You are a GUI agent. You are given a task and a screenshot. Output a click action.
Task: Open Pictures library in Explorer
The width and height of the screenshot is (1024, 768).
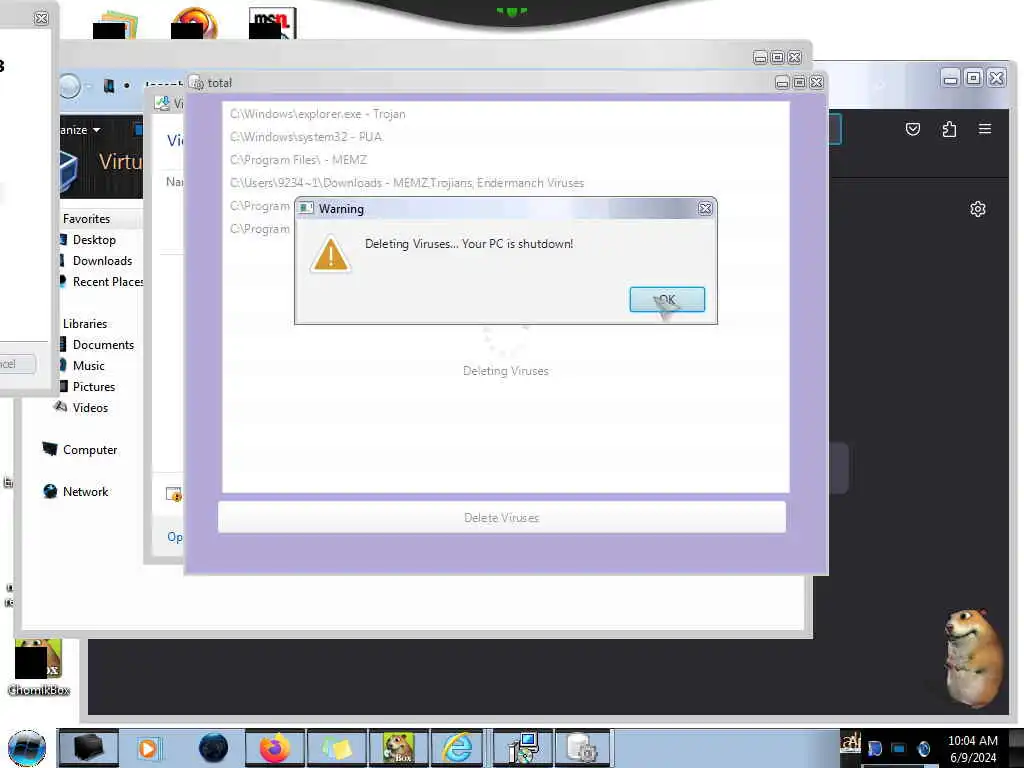[93, 387]
